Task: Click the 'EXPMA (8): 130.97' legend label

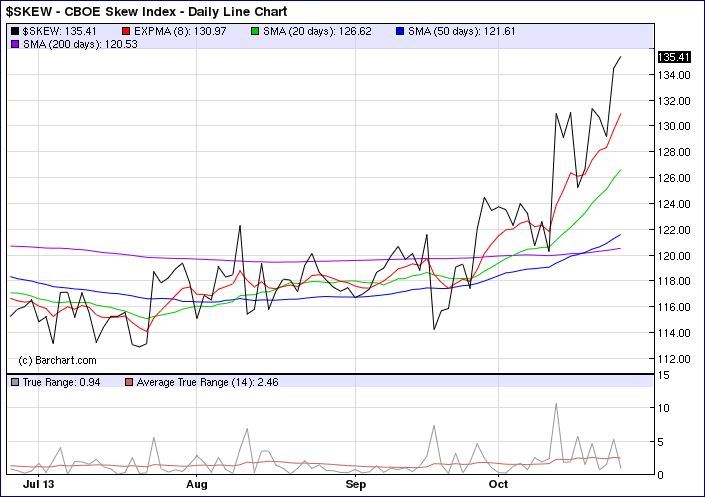Action: pyautogui.click(x=180, y=31)
